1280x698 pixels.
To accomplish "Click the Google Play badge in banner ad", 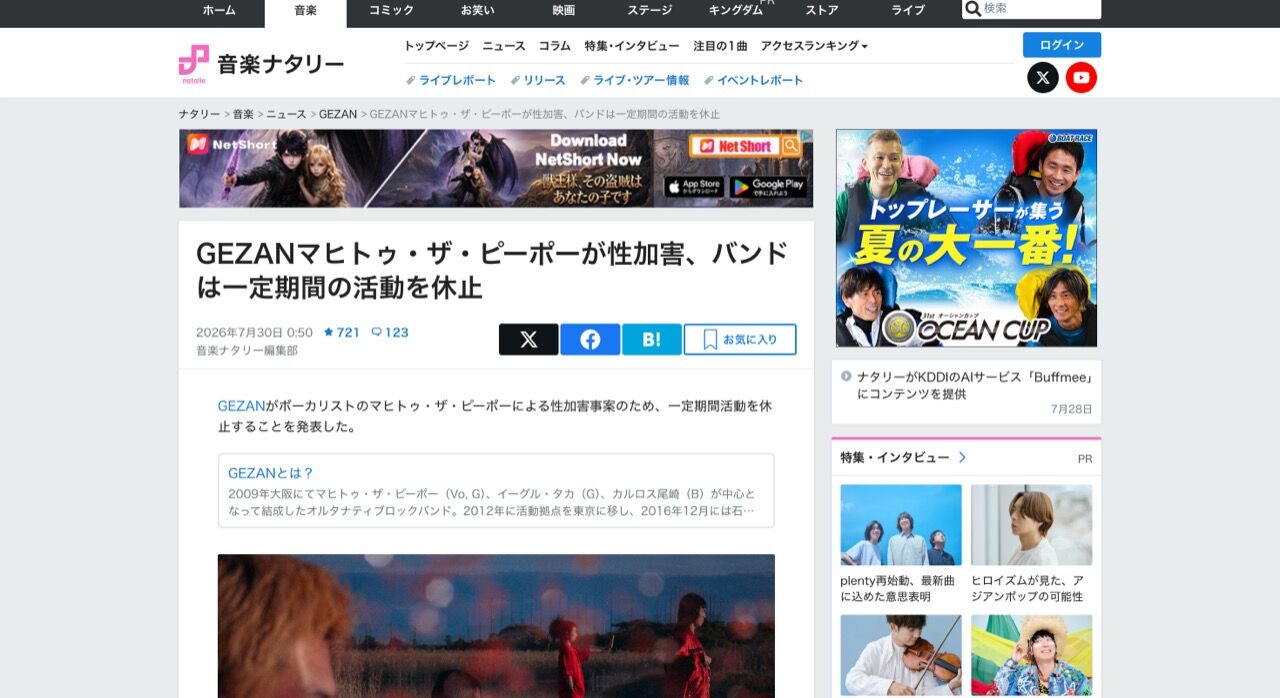I will [x=768, y=187].
